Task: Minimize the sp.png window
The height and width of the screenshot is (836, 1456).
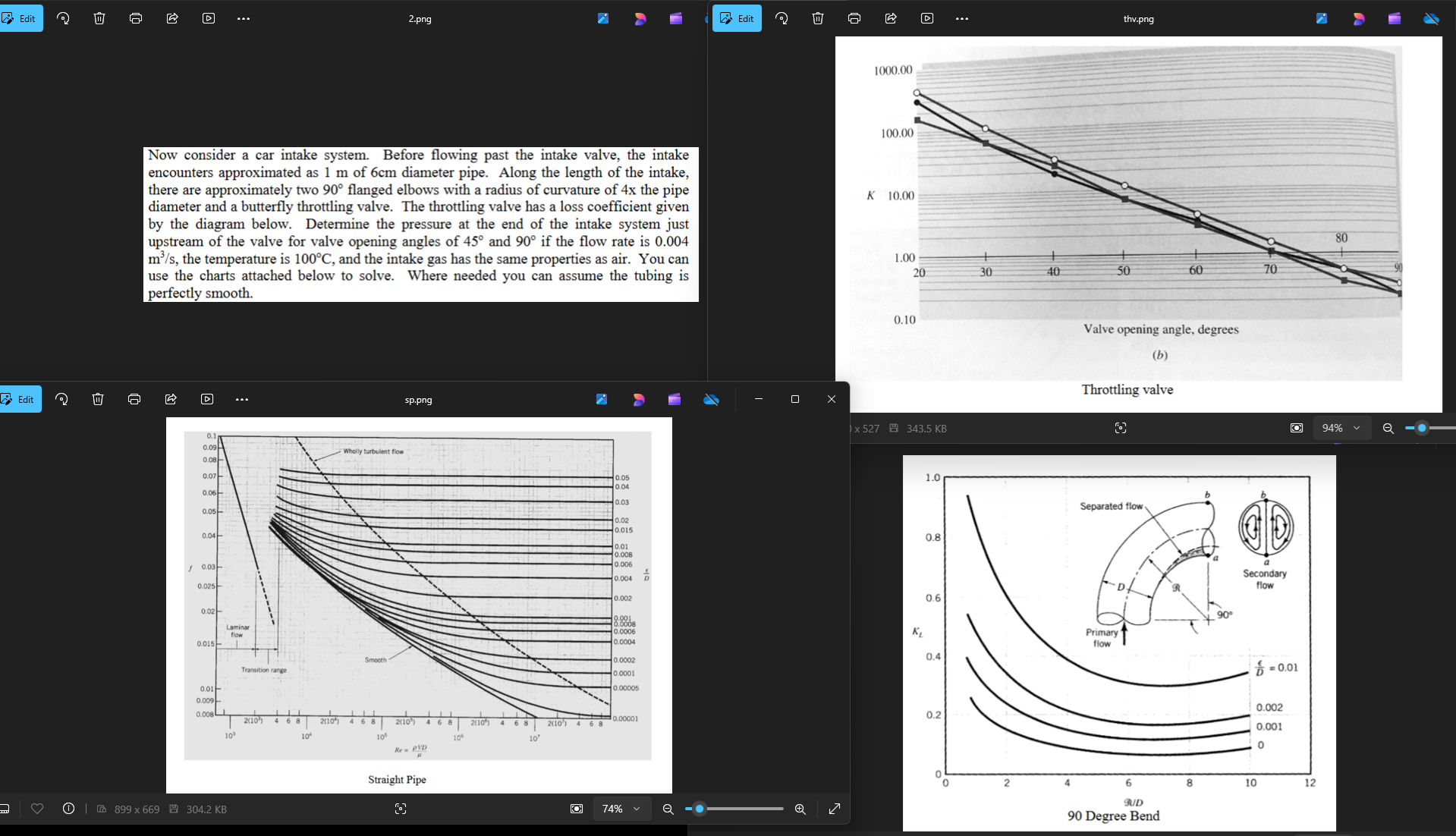Action: (x=759, y=399)
